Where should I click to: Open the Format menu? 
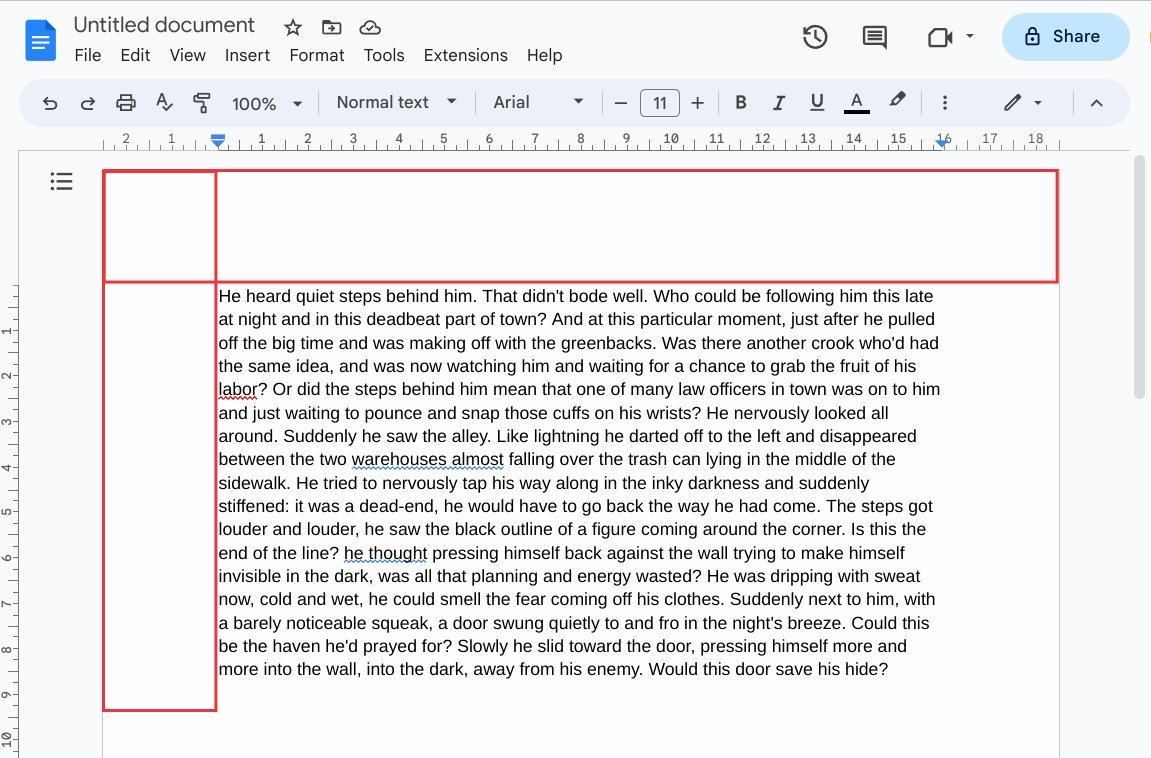[316, 56]
